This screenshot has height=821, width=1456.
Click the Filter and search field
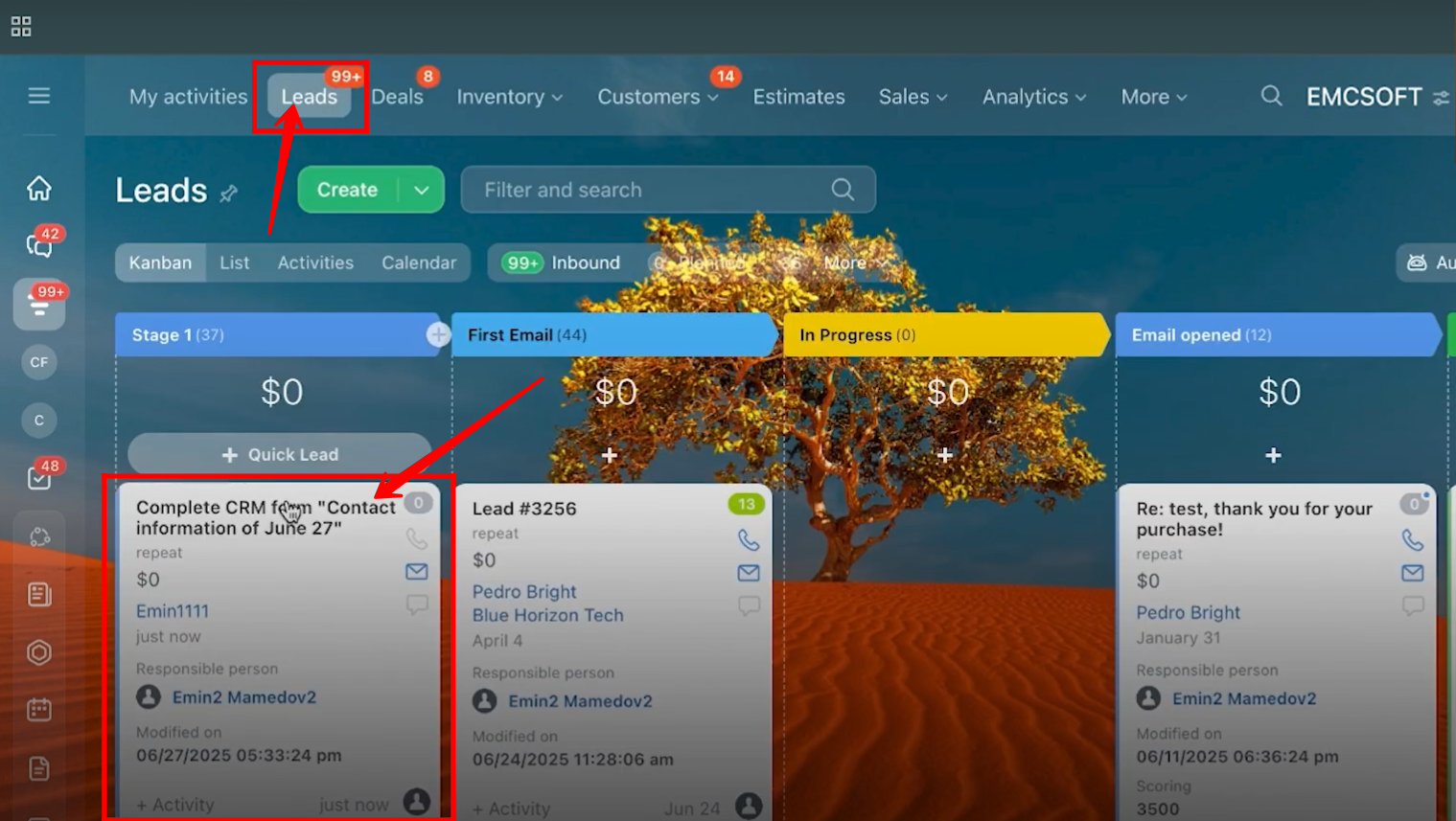coord(668,190)
